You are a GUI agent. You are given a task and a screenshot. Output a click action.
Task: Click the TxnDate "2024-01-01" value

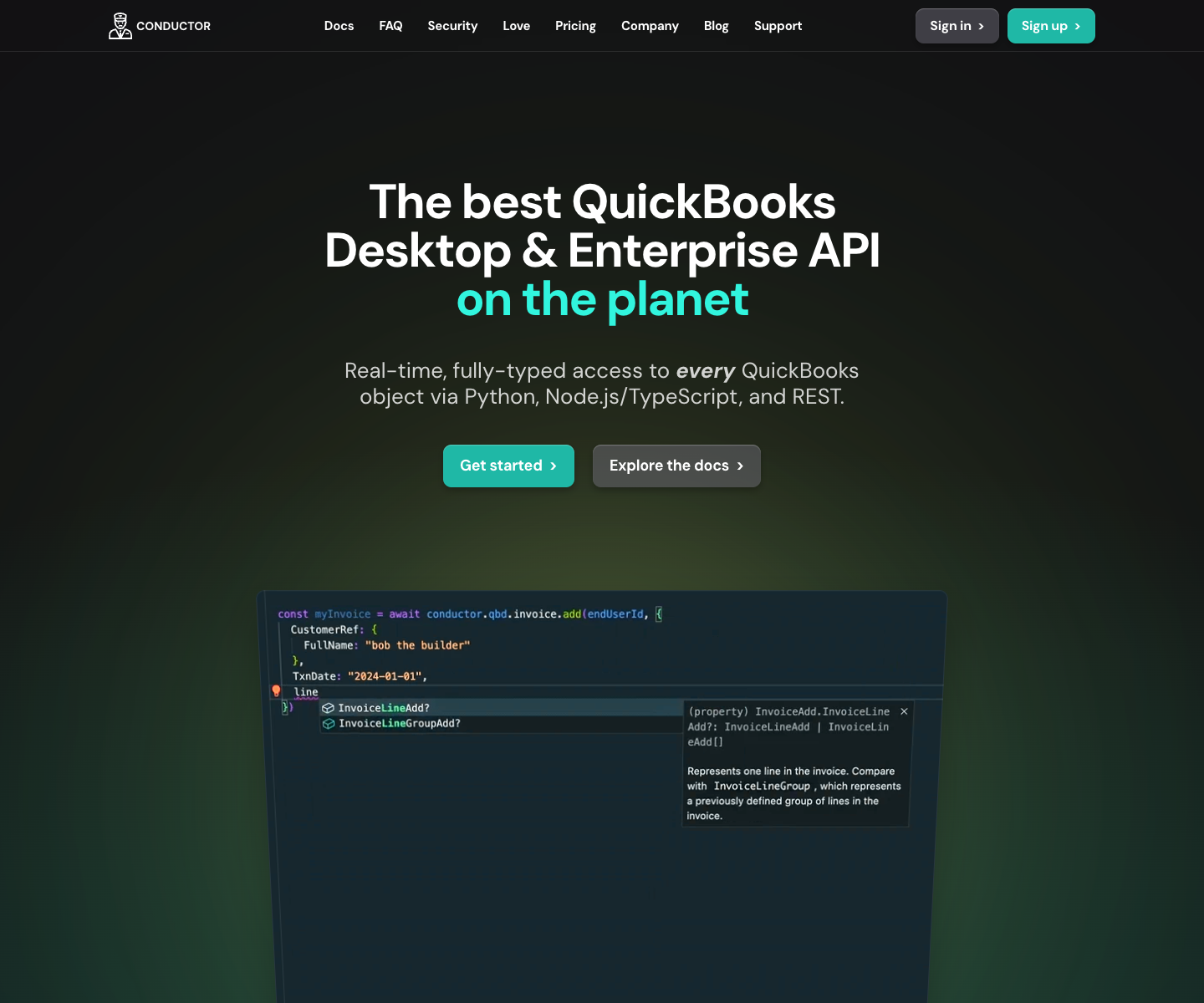click(385, 676)
